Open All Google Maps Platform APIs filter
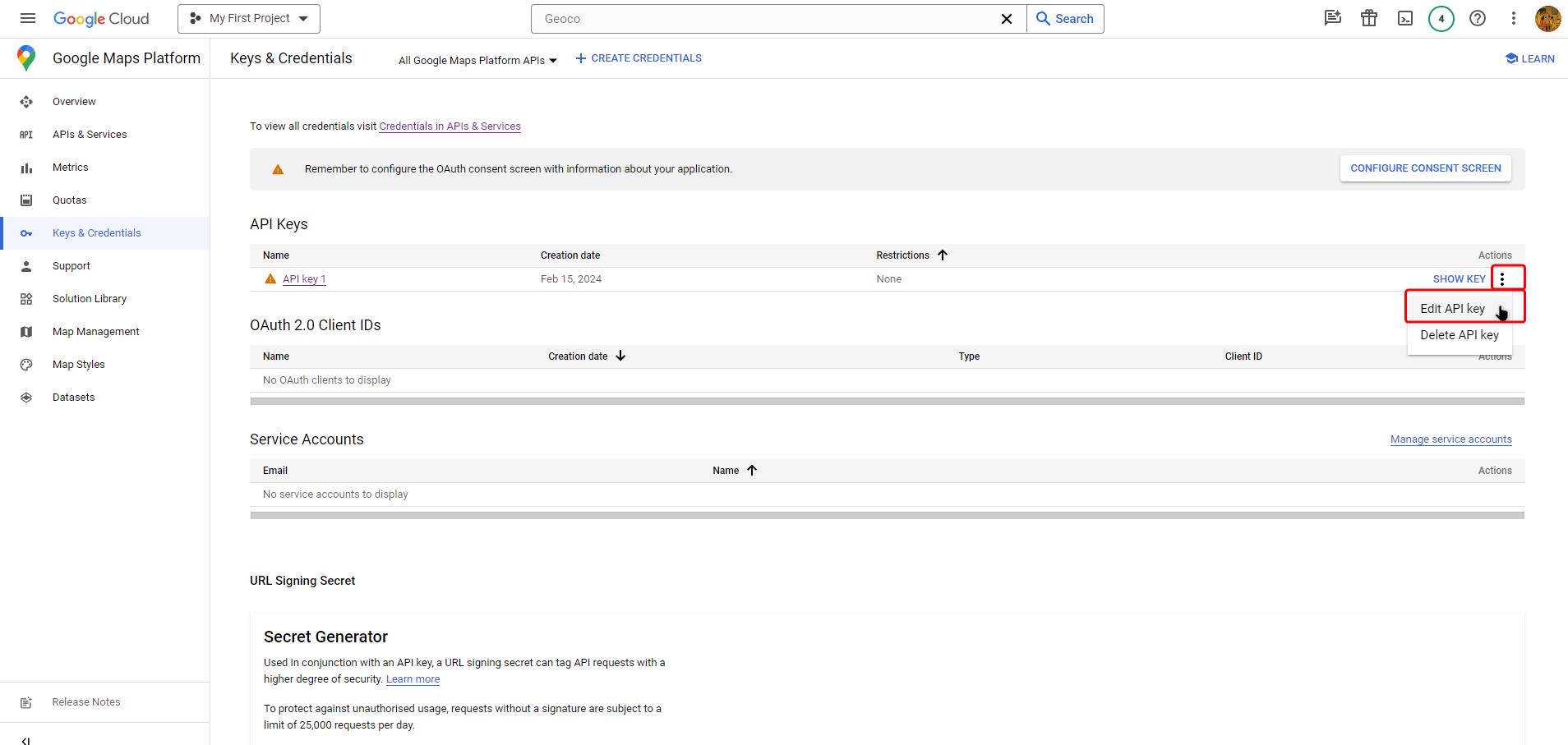 tap(477, 60)
